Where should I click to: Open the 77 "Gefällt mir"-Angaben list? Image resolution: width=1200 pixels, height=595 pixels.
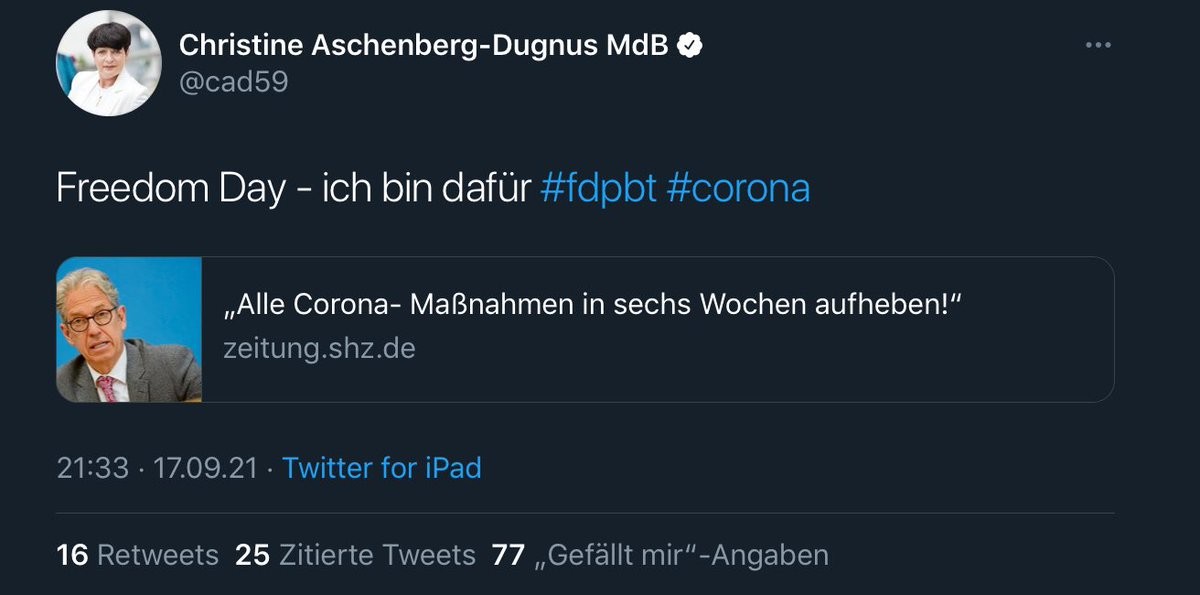(660, 555)
